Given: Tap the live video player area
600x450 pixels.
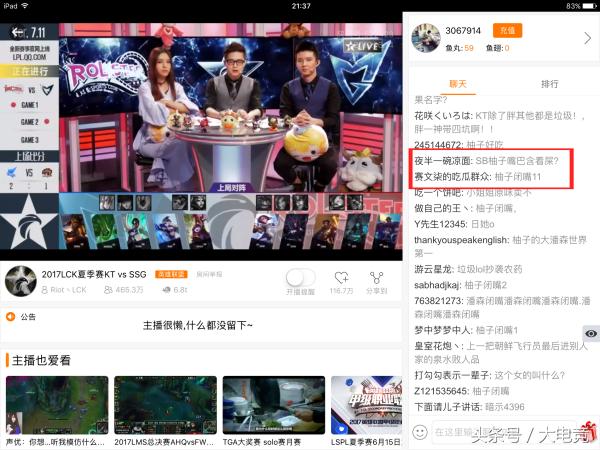Looking at the screenshot, I should click(x=201, y=136).
